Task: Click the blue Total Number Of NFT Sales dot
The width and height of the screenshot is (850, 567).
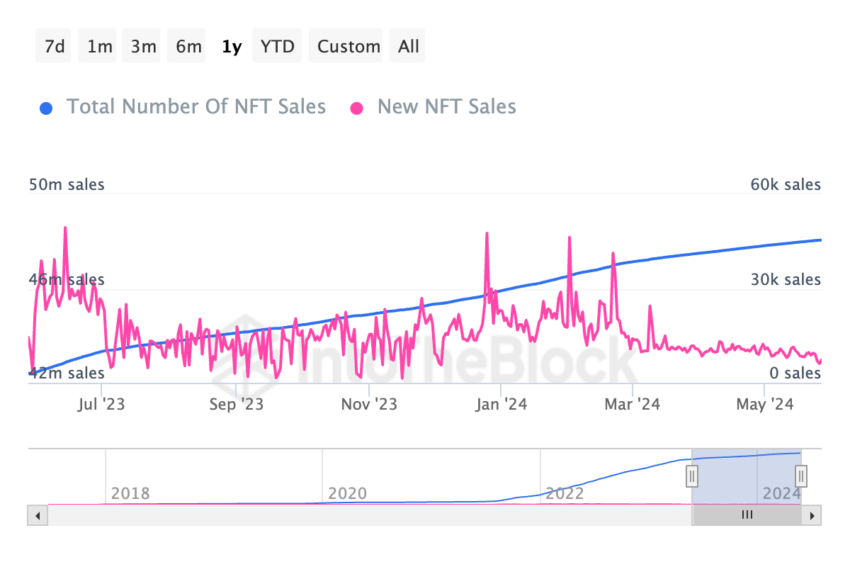Action: 46,107
